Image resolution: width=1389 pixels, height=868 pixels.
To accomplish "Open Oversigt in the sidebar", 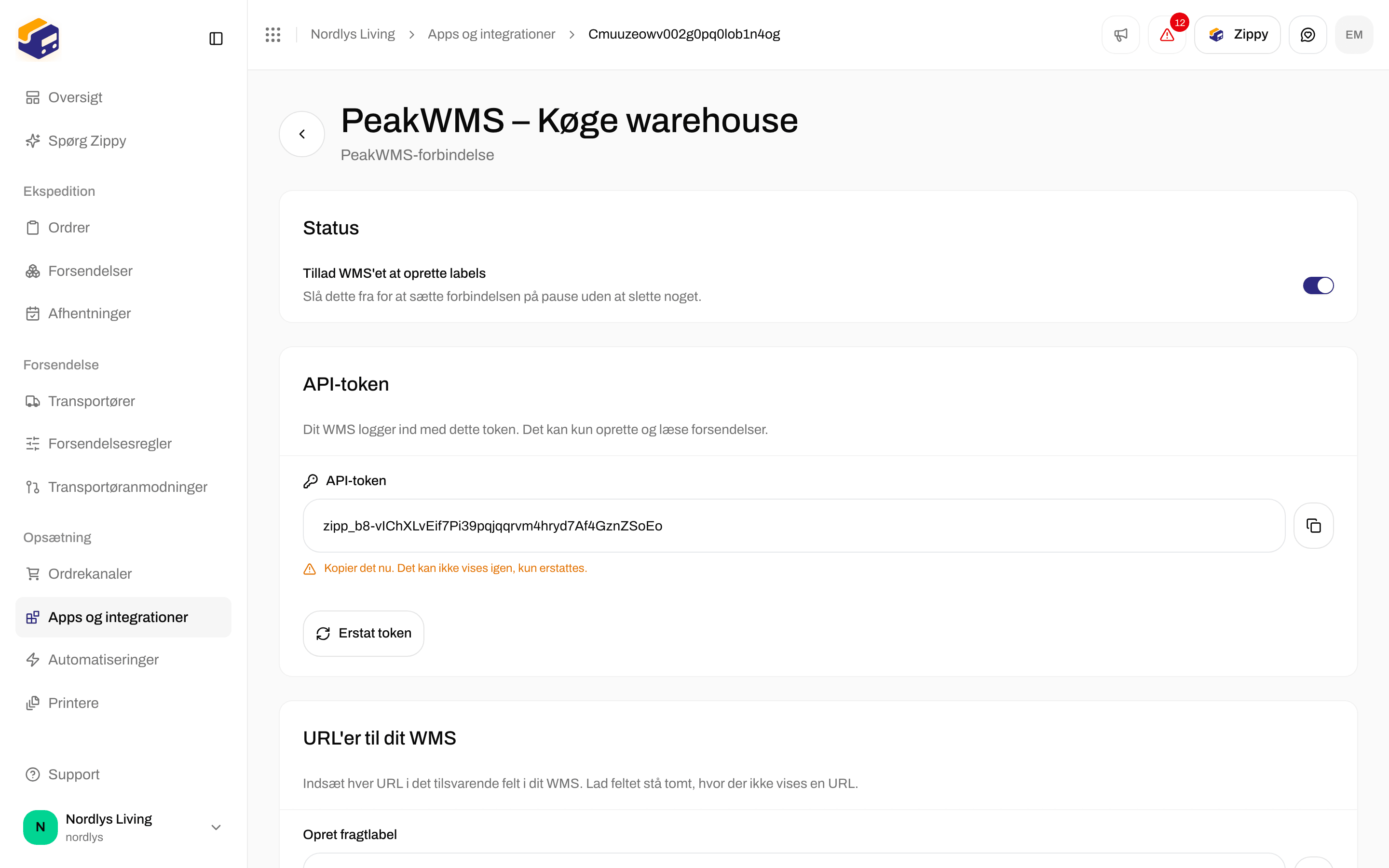I will [123, 97].
